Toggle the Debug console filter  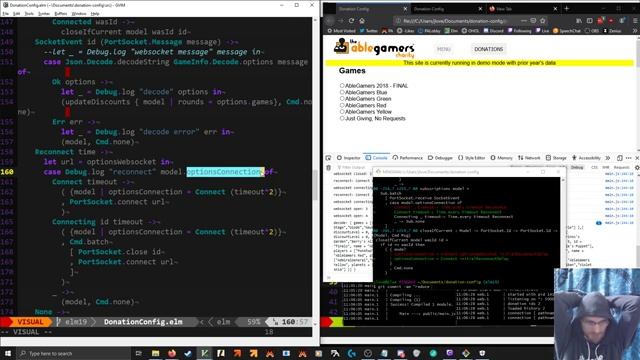[x=577, y=167]
